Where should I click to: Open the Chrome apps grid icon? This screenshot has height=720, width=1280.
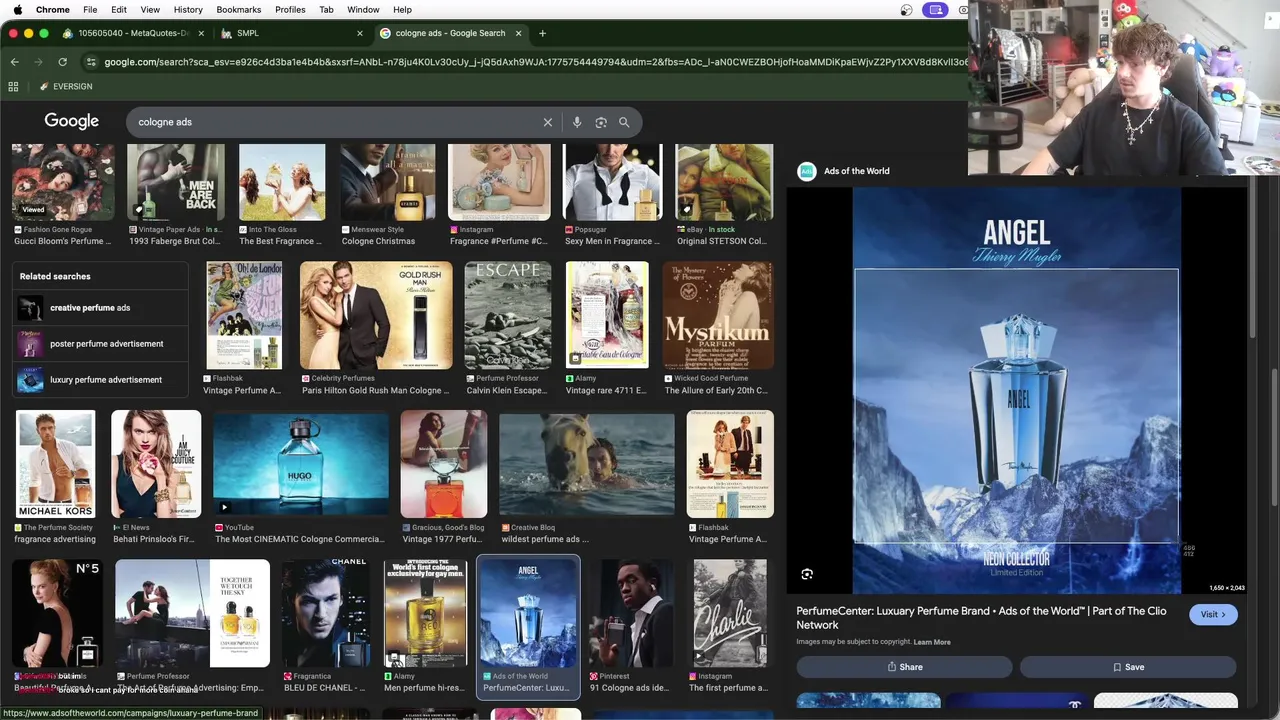(x=13, y=87)
